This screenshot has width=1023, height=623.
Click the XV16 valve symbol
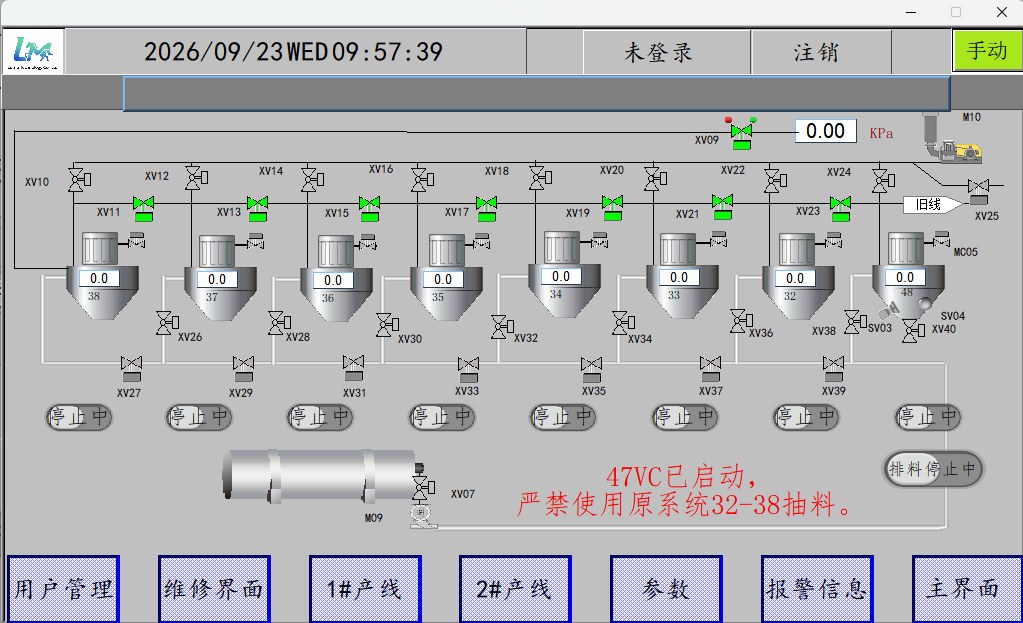(422, 179)
